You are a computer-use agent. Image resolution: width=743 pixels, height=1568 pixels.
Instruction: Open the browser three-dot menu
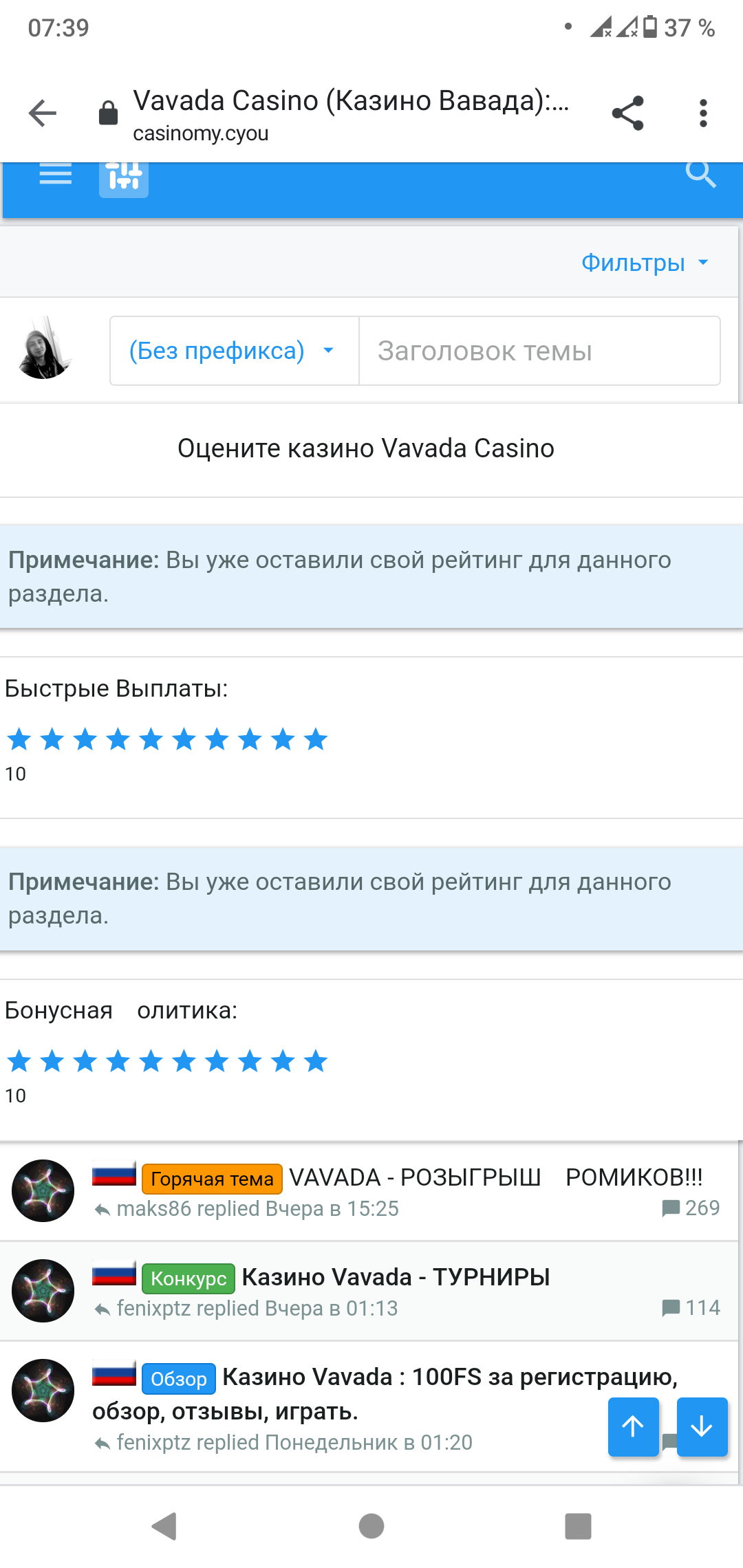pos(702,113)
